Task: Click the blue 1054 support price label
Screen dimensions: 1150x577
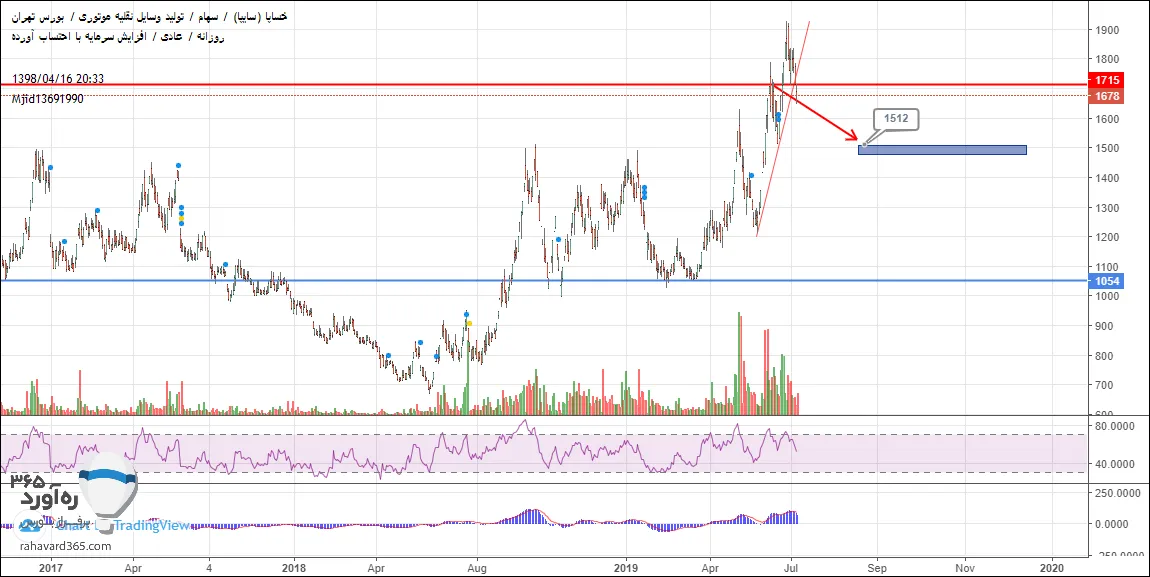Action: click(x=1107, y=281)
